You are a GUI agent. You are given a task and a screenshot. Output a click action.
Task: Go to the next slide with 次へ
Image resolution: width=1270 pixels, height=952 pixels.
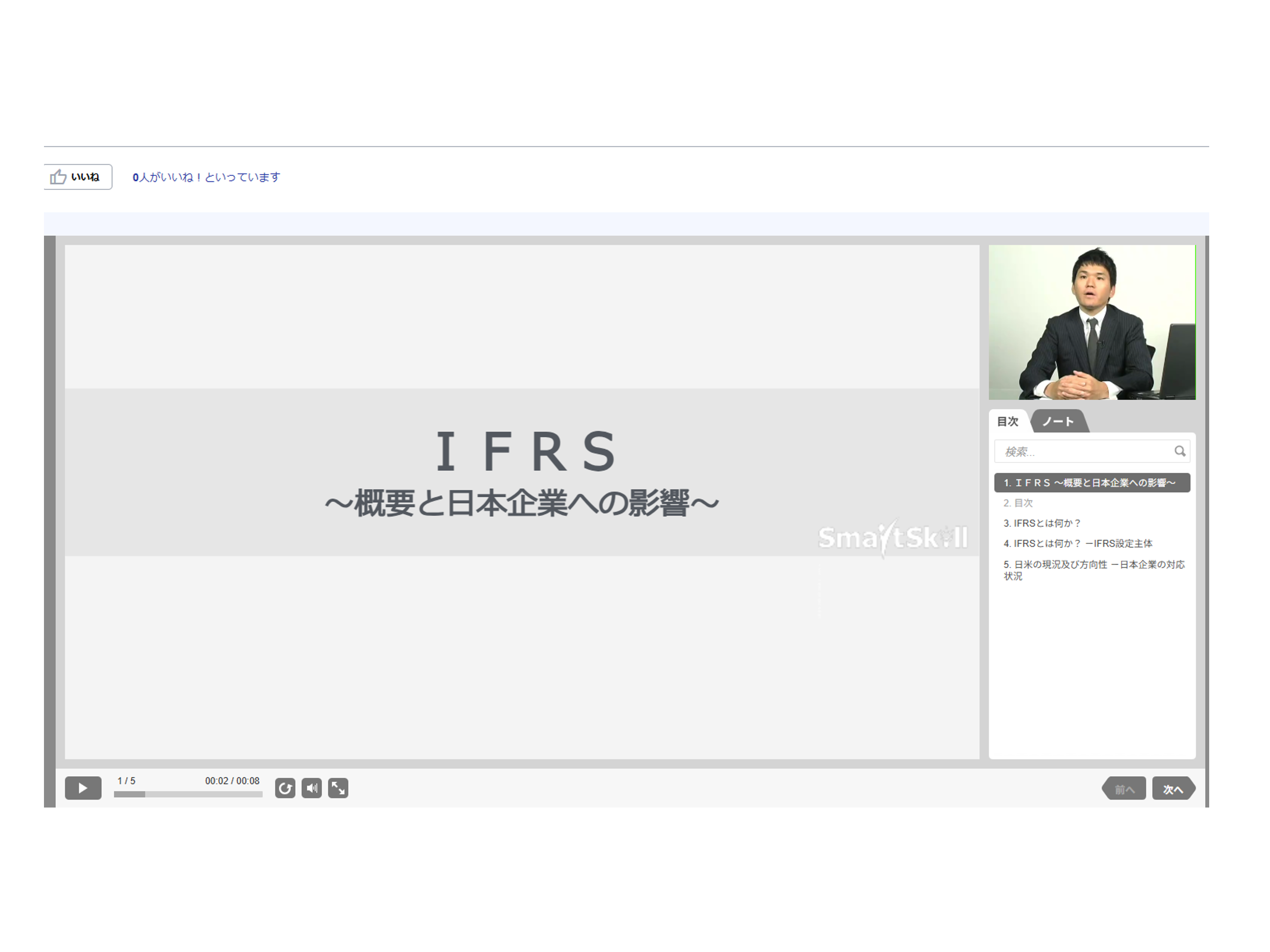click(1174, 789)
